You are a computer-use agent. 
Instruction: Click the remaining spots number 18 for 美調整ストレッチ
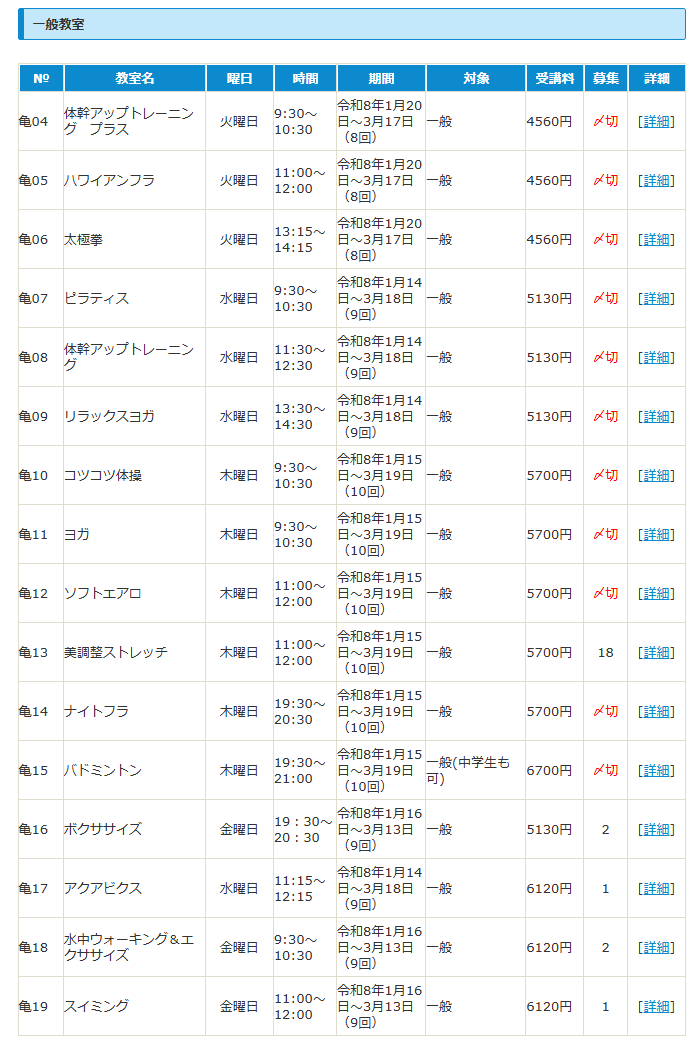pos(605,653)
